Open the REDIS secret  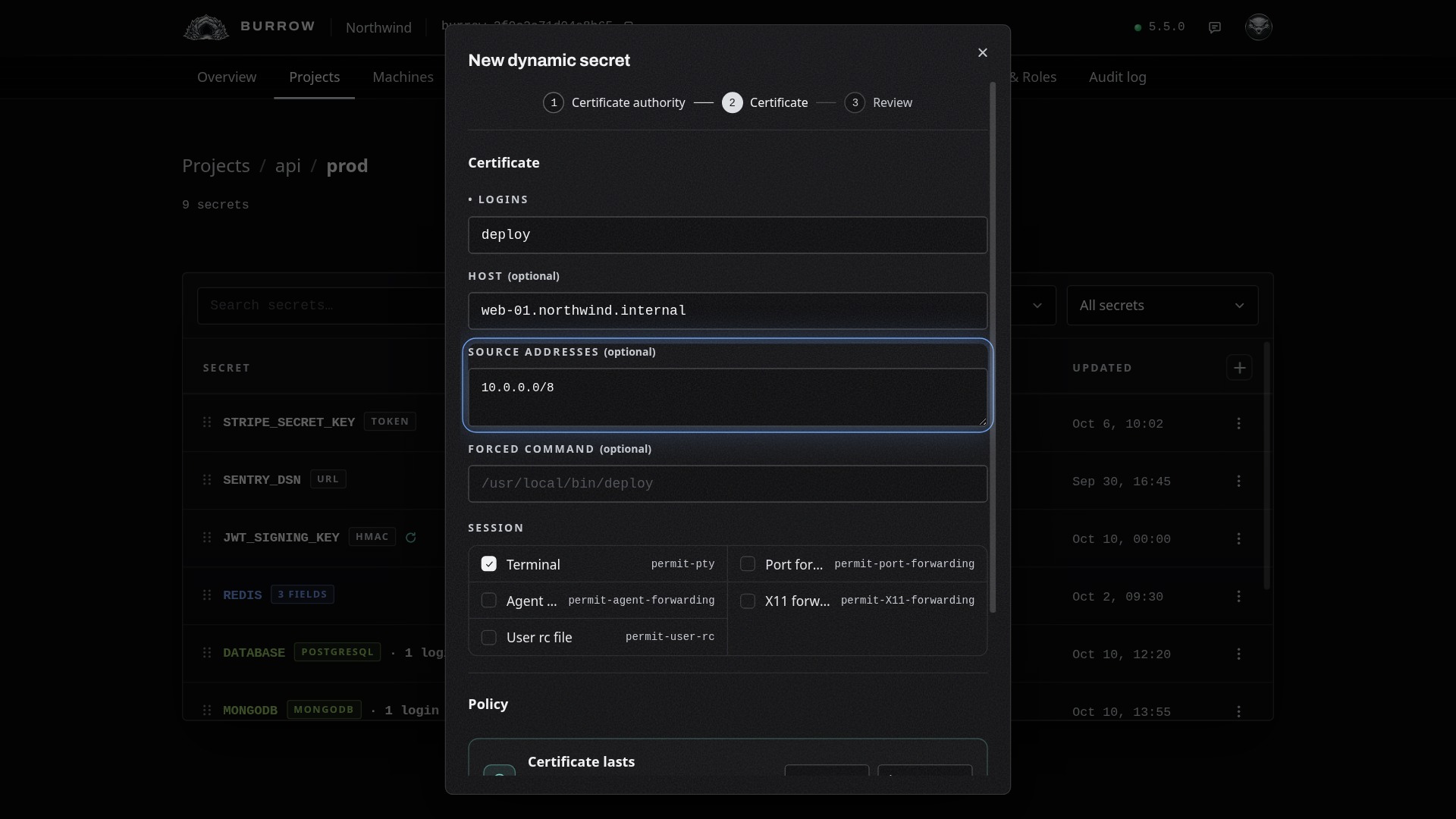(x=243, y=595)
